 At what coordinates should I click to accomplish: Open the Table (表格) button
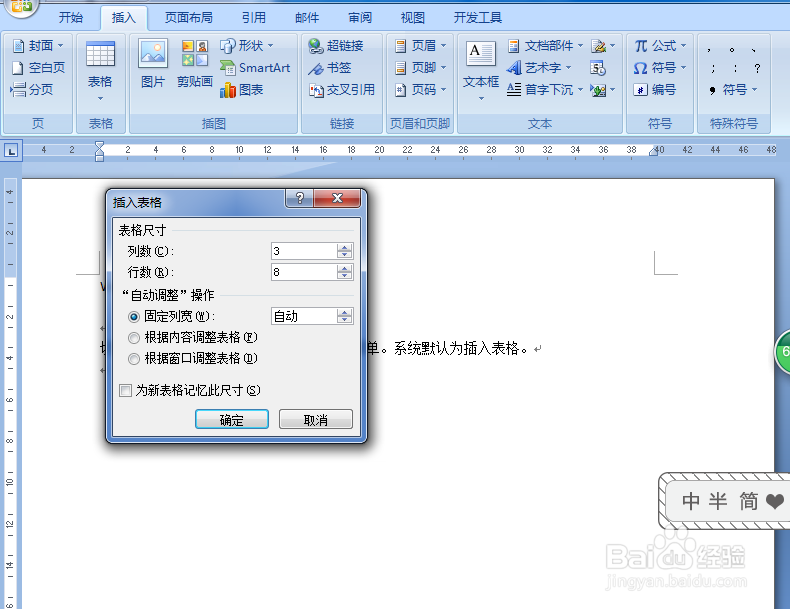click(100, 71)
